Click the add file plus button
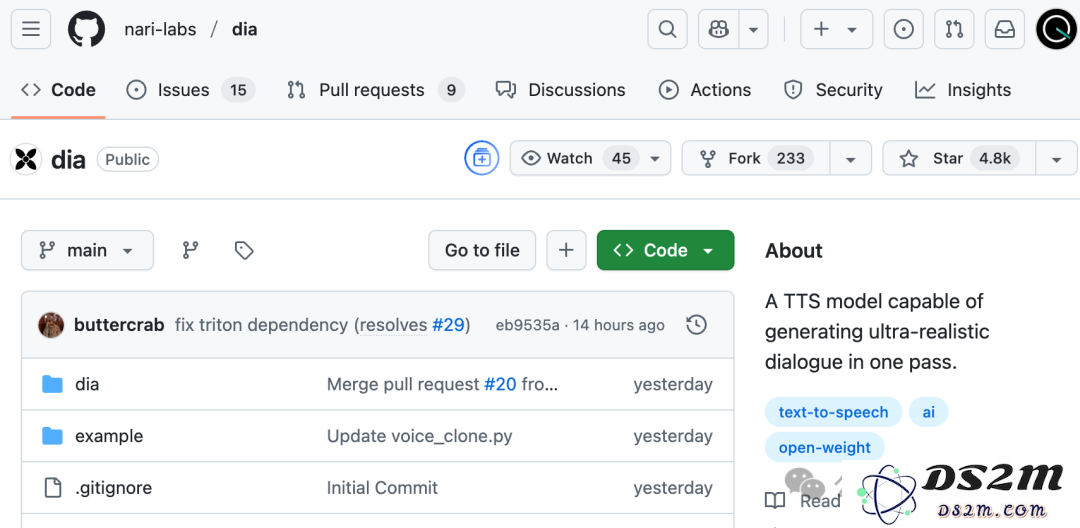 566,250
